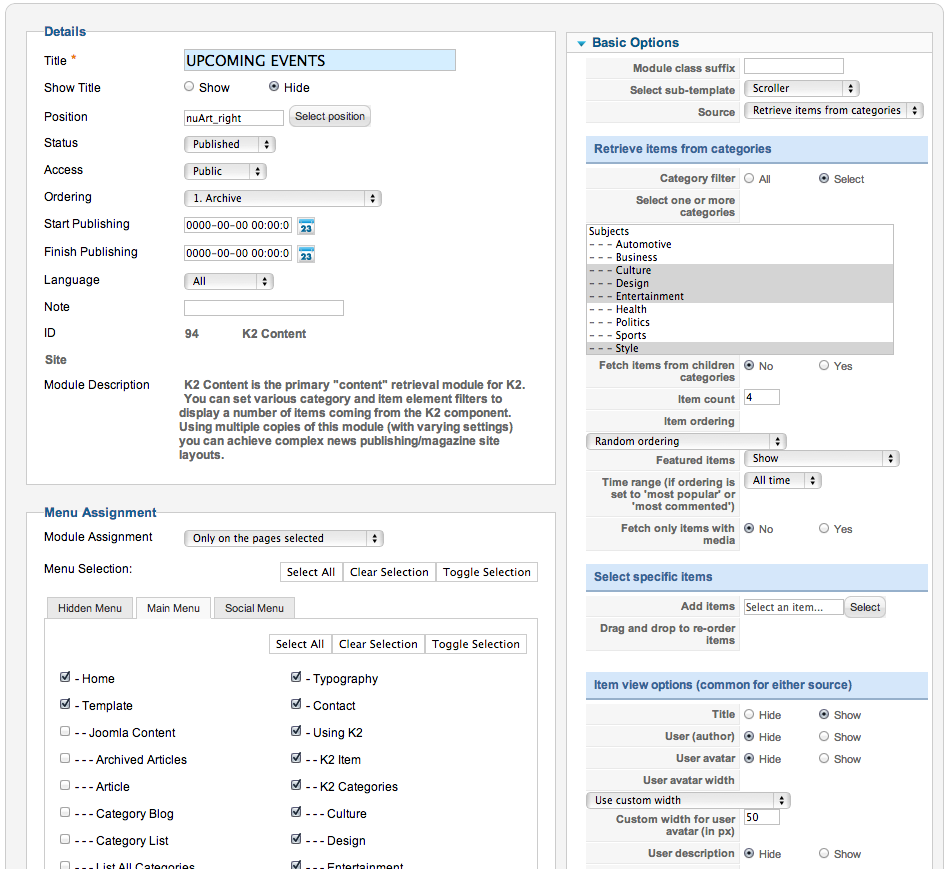
Task: Select Politics in the categories list
Action: tap(739, 322)
